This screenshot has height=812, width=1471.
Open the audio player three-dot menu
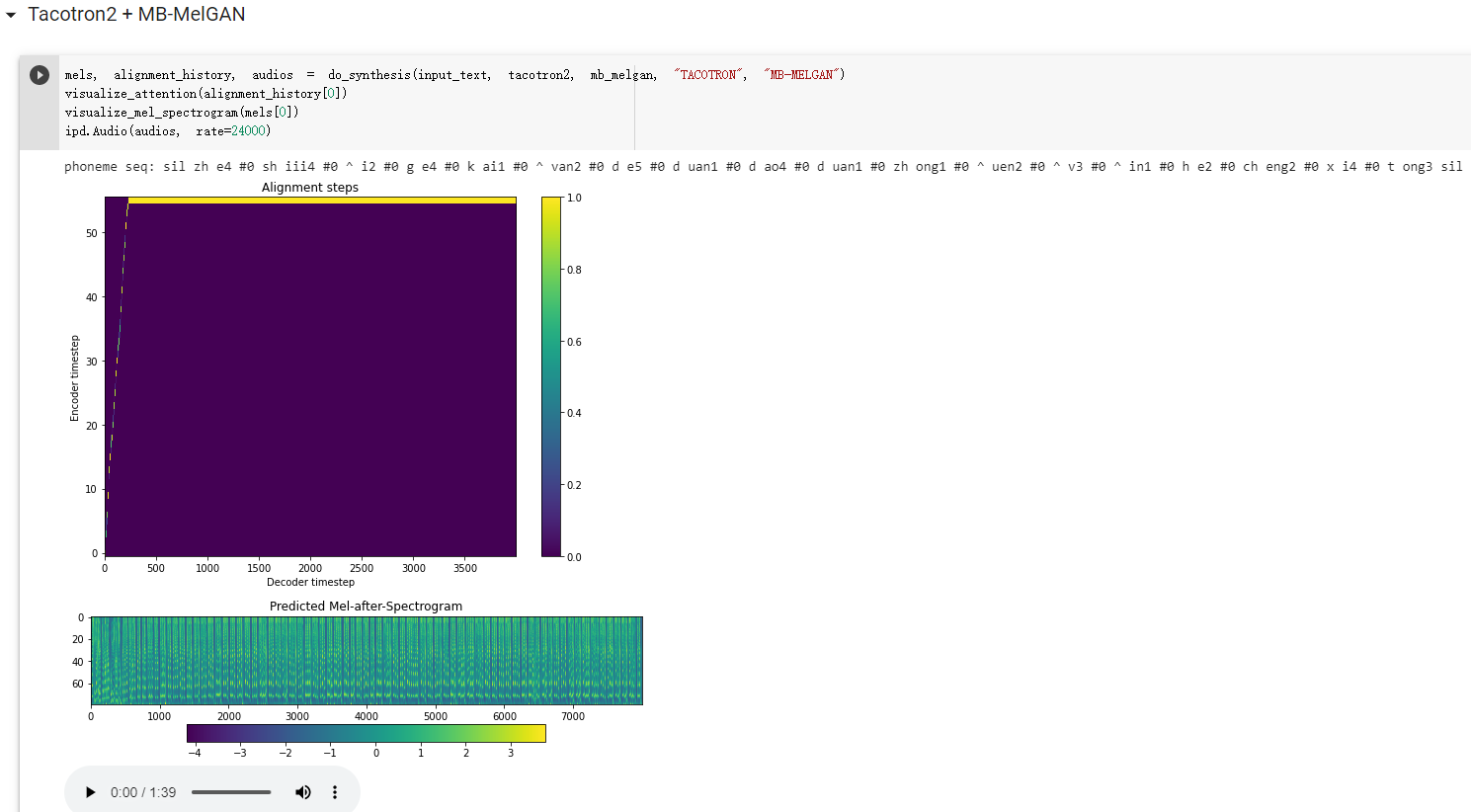[334, 791]
